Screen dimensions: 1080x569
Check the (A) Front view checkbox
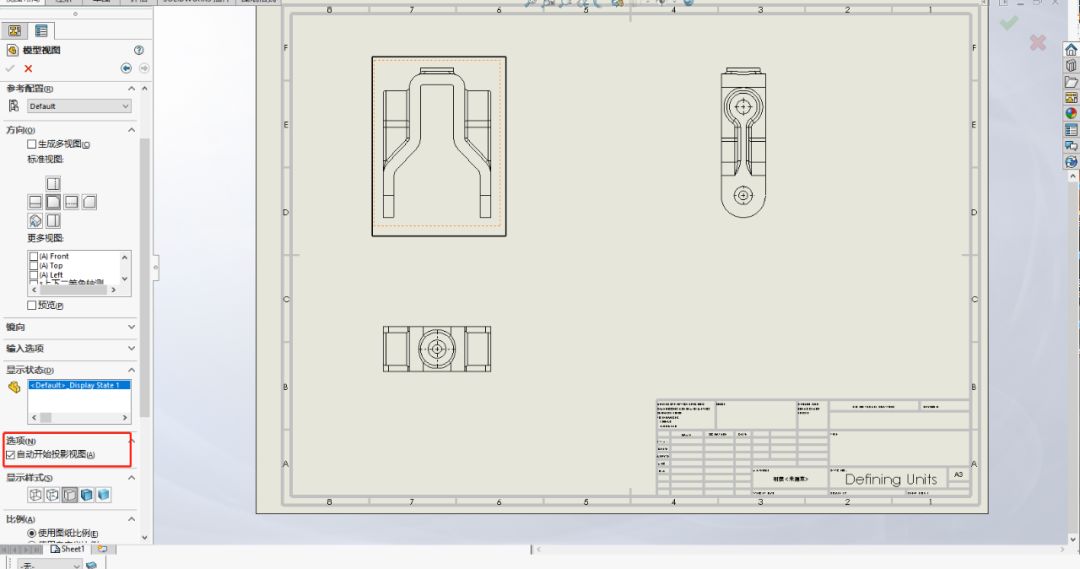[x=34, y=257]
